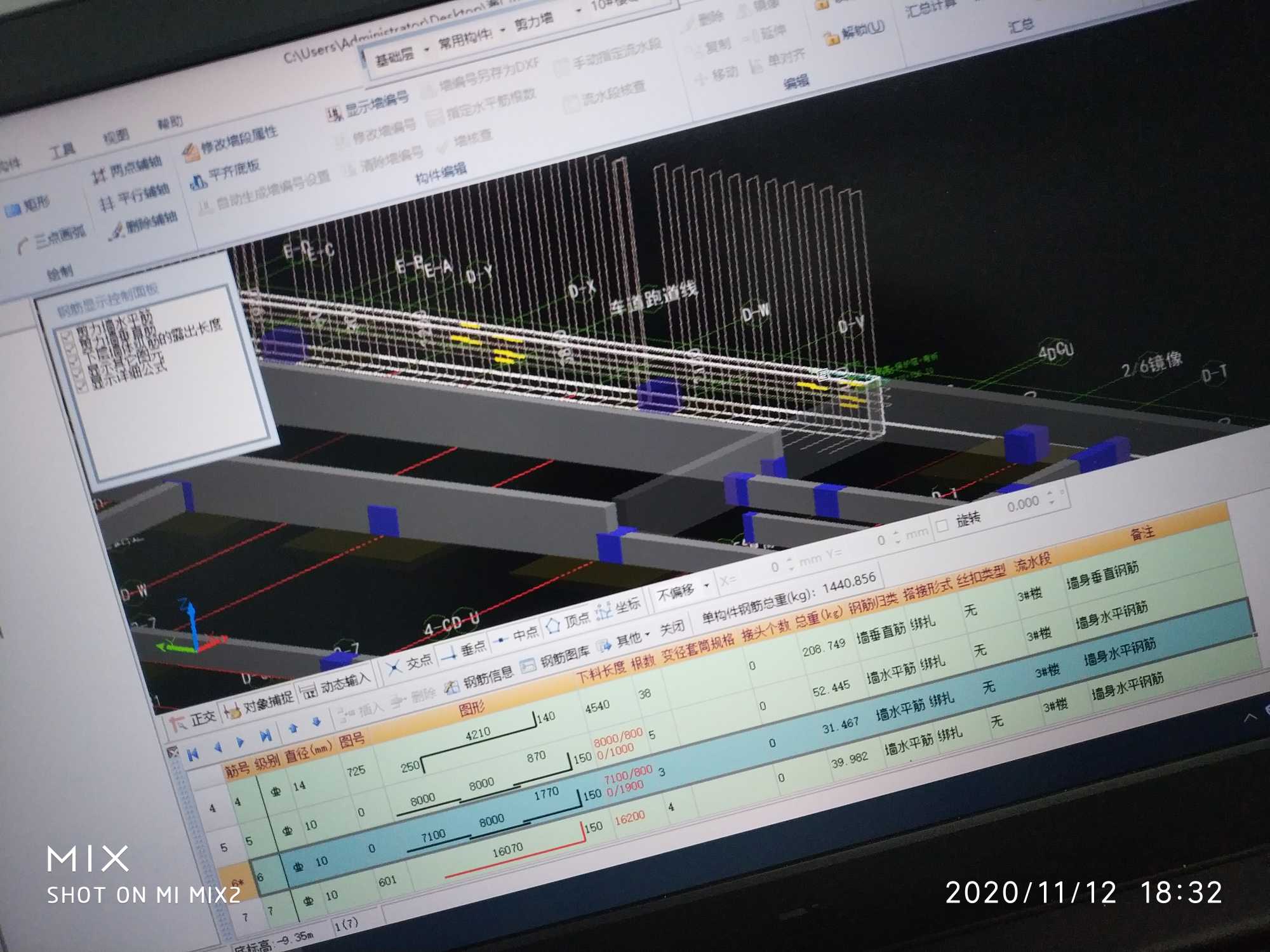Screen dimensions: 1270x952
Task: Click the 单对齐 single align tool
Action: point(777,61)
